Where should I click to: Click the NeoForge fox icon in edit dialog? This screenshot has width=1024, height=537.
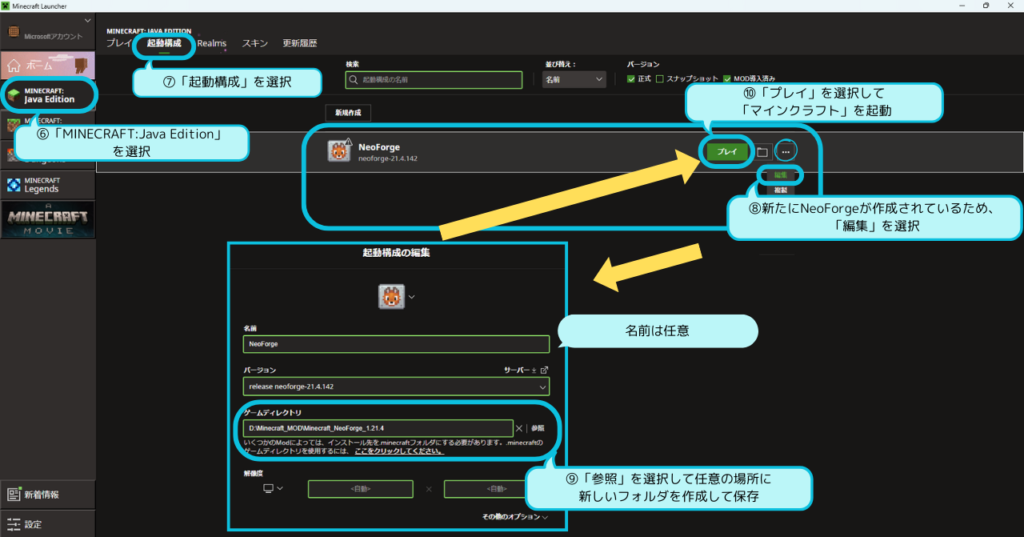391,297
